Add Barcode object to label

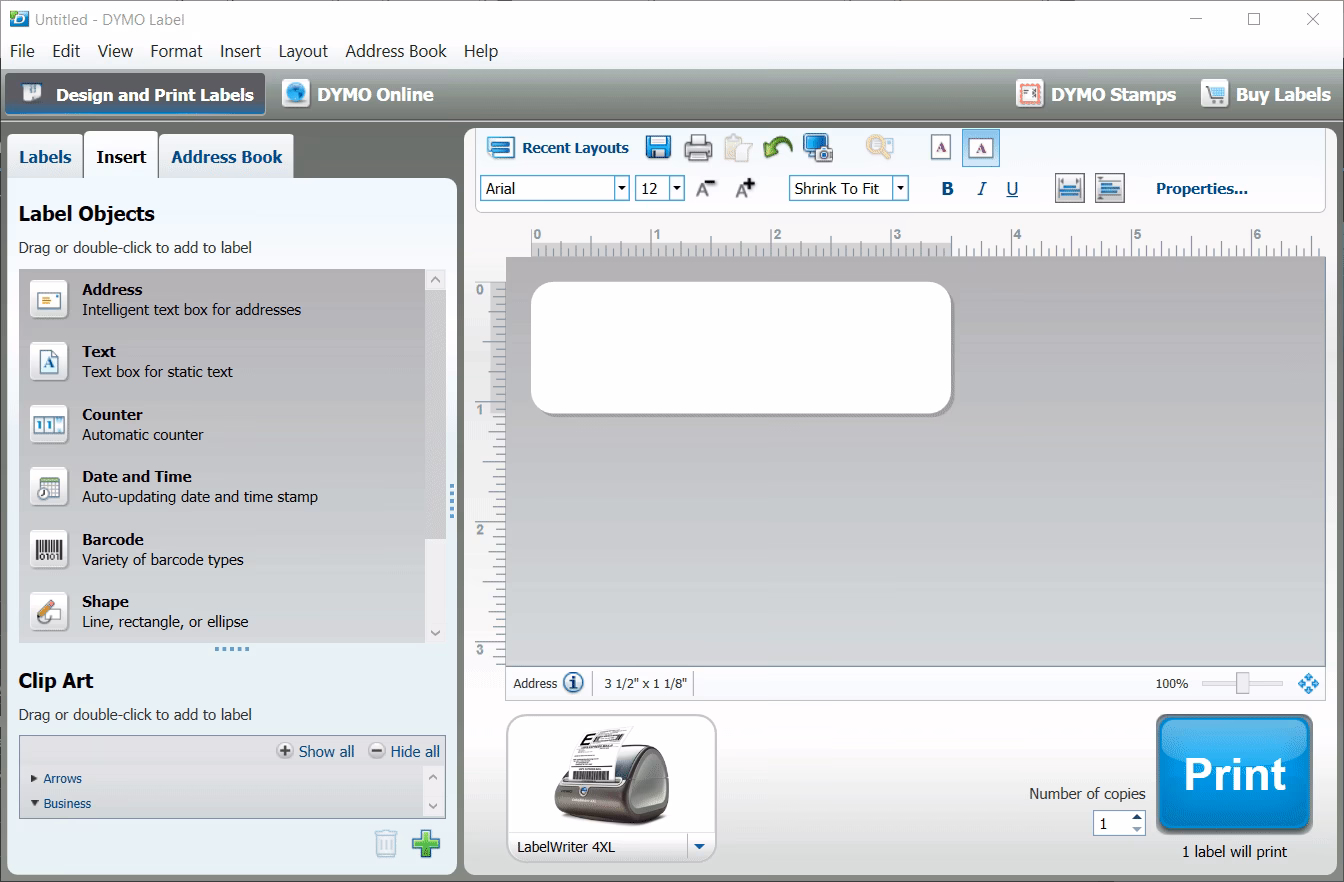tap(222, 549)
